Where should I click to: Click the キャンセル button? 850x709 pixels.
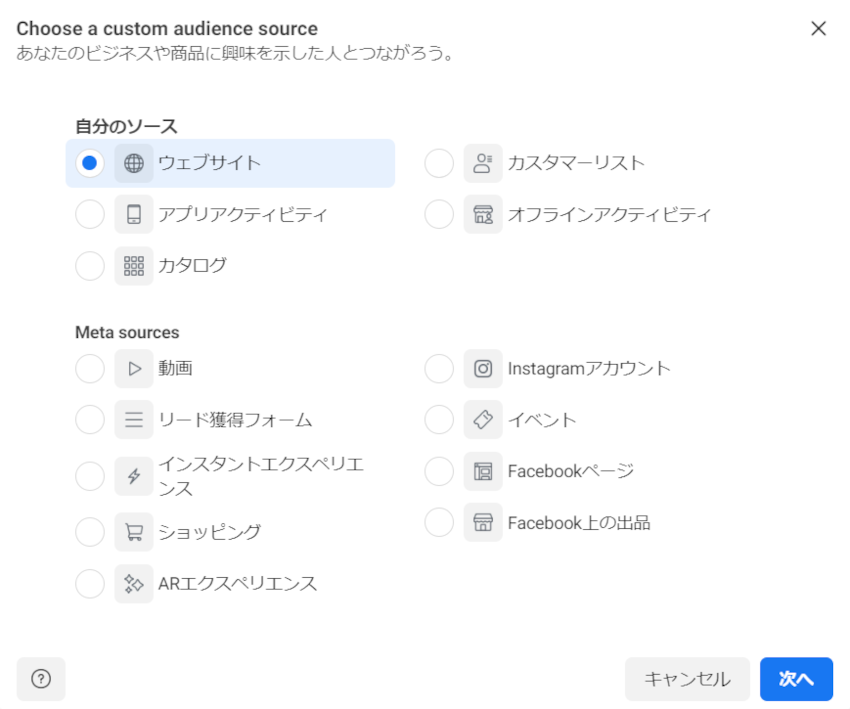pos(687,679)
